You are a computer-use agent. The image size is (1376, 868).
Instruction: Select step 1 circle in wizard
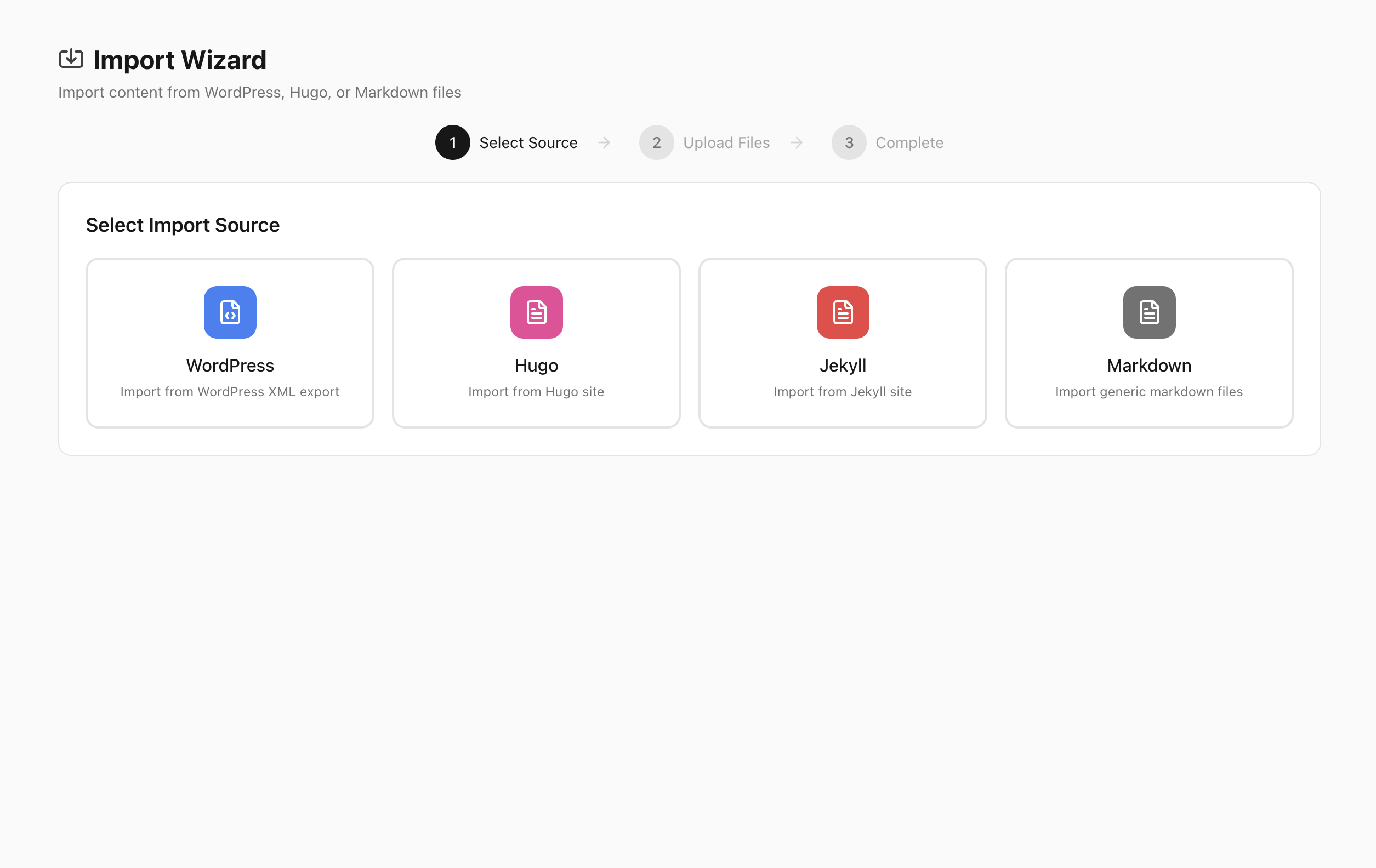click(453, 143)
